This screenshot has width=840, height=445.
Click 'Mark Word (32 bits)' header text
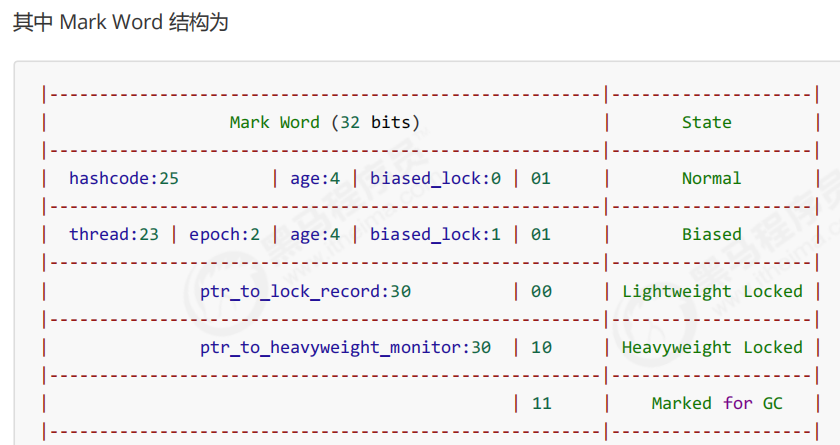coord(325,123)
